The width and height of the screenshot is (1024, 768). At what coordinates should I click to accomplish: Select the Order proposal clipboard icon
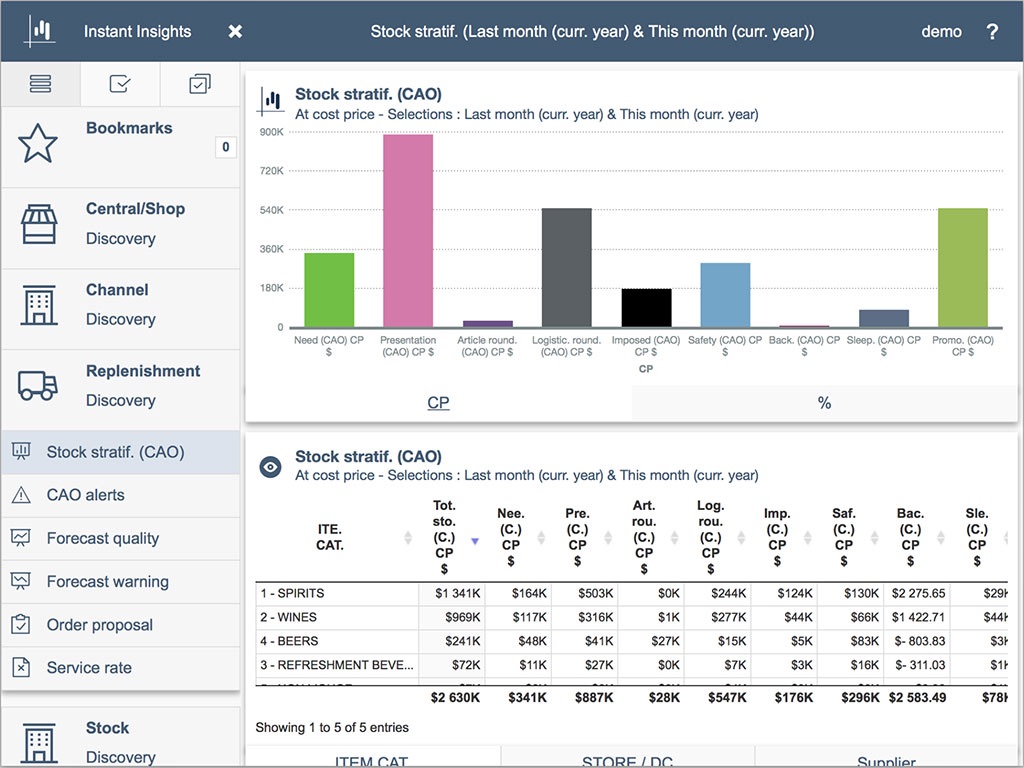(x=20, y=625)
